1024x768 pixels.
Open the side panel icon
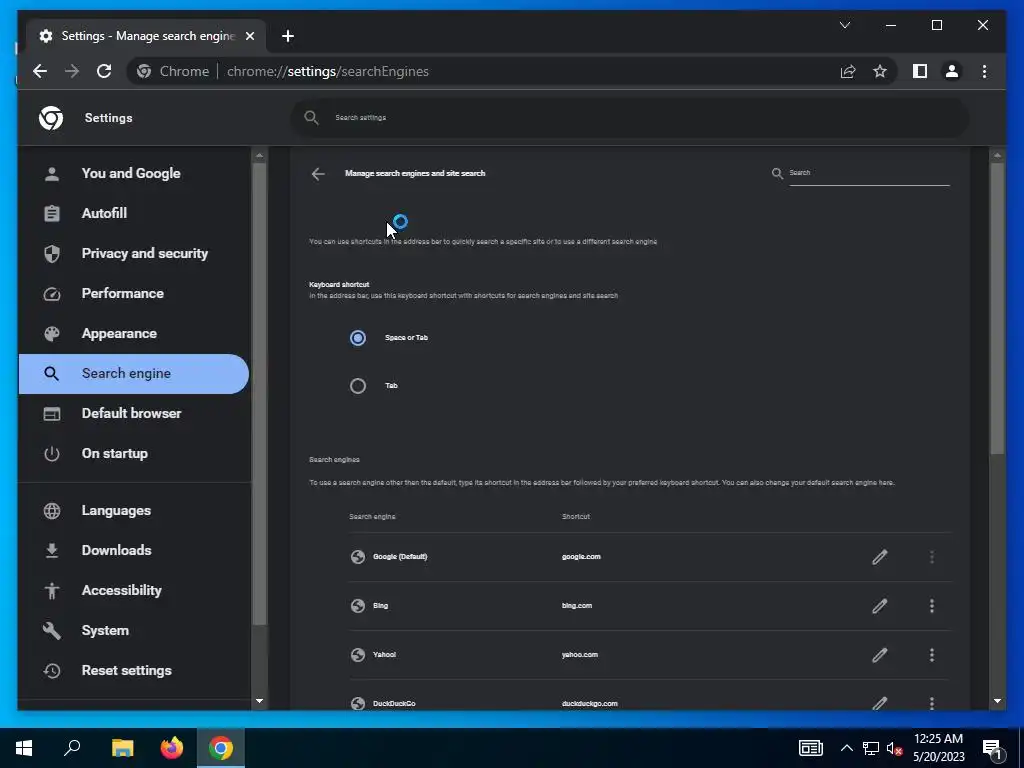tap(920, 71)
